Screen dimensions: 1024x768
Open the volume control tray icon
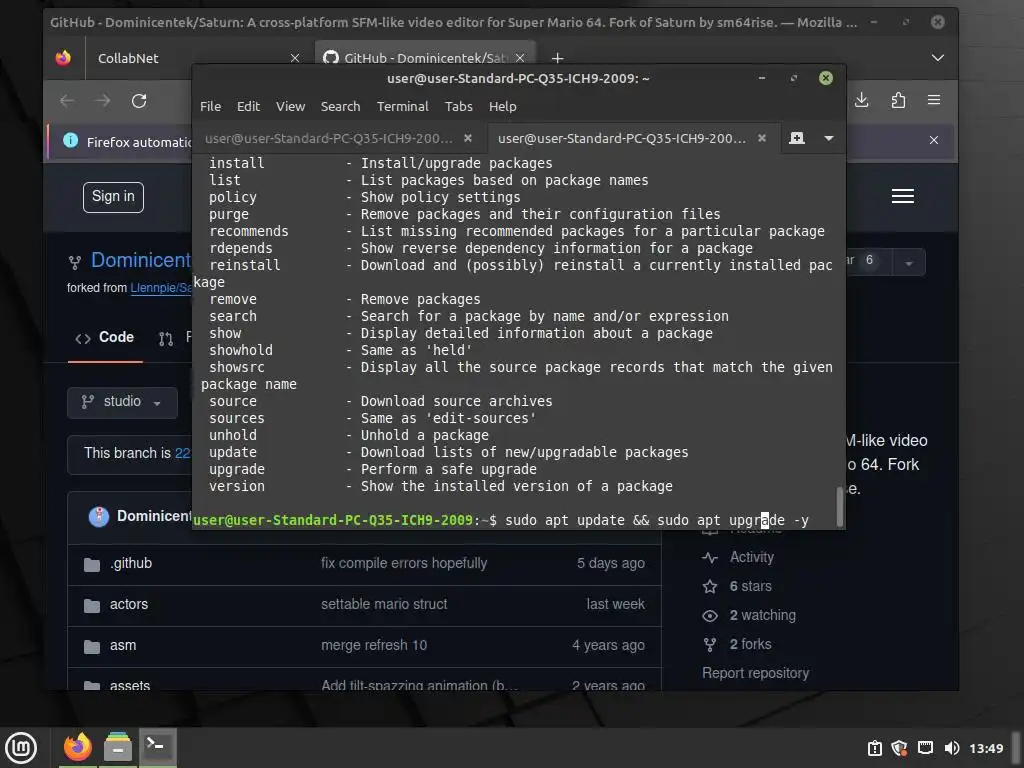pyautogui.click(x=952, y=748)
